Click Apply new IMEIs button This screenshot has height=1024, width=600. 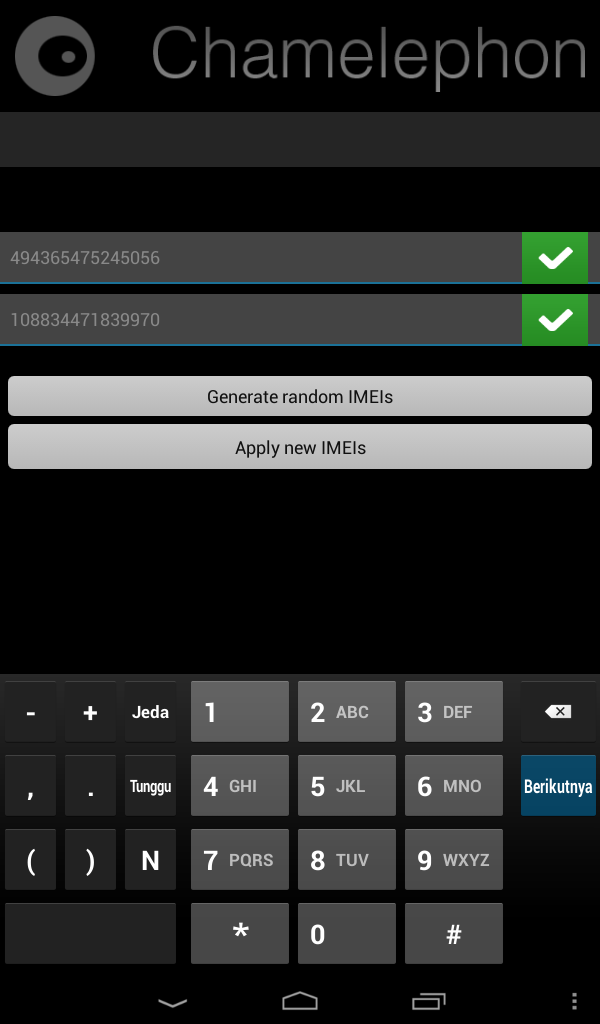click(x=300, y=447)
